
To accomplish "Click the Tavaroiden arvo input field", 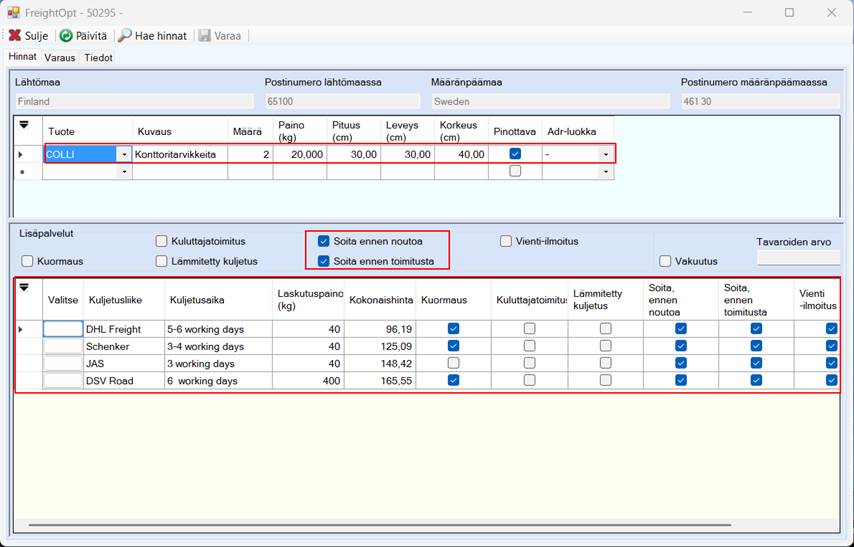I will coord(798,258).
